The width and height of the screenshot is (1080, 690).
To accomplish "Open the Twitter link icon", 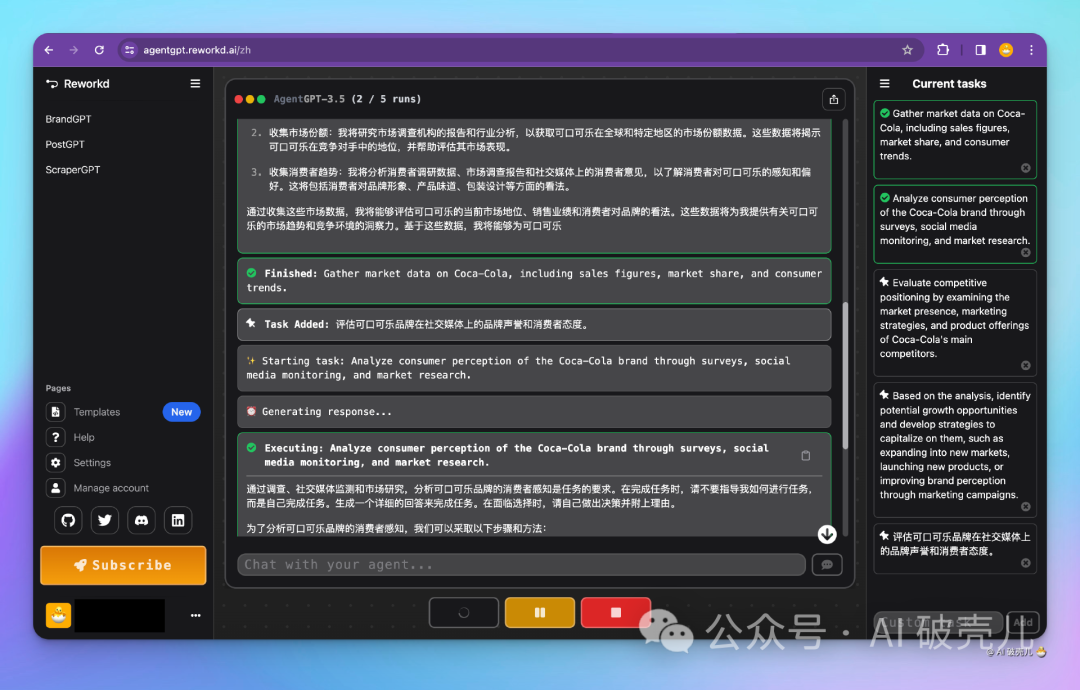I will tap(104, 520).
